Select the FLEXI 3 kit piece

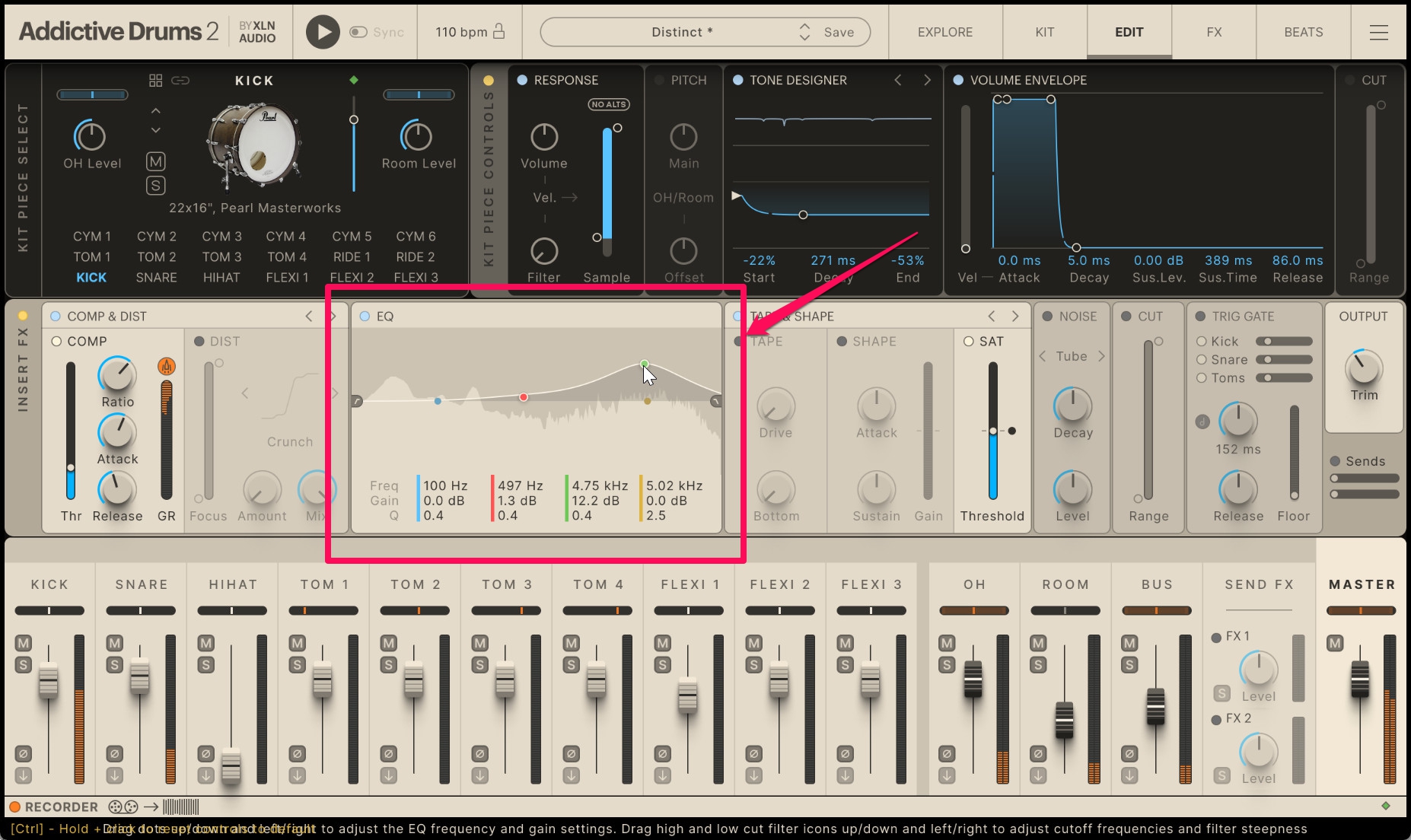pos(416,278)
